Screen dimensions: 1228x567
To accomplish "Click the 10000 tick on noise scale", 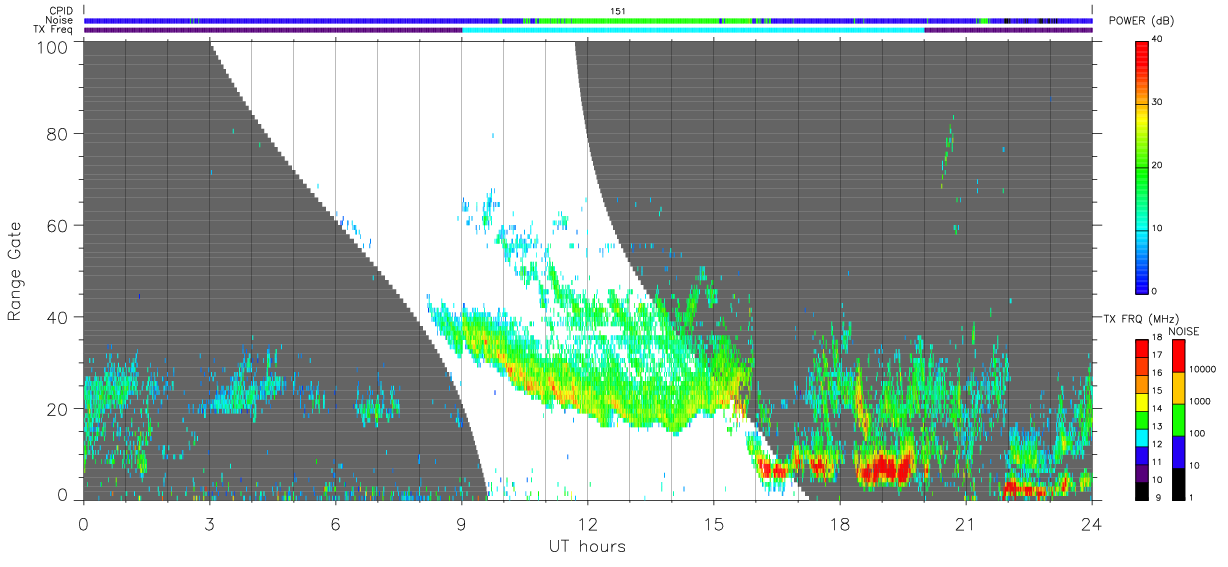I will 1202,370.
